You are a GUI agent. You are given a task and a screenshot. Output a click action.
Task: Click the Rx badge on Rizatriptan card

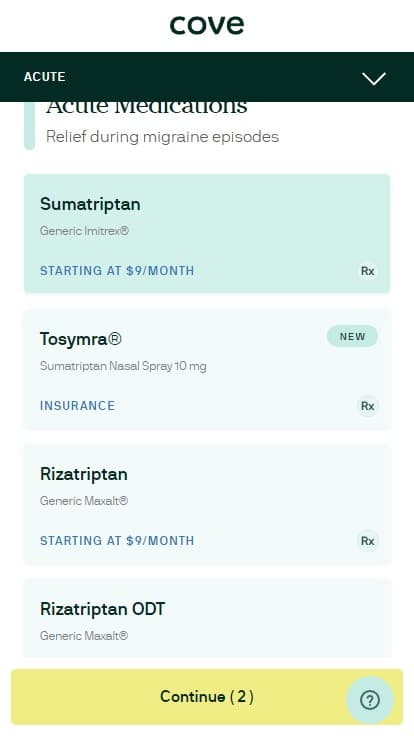[368, 541]
